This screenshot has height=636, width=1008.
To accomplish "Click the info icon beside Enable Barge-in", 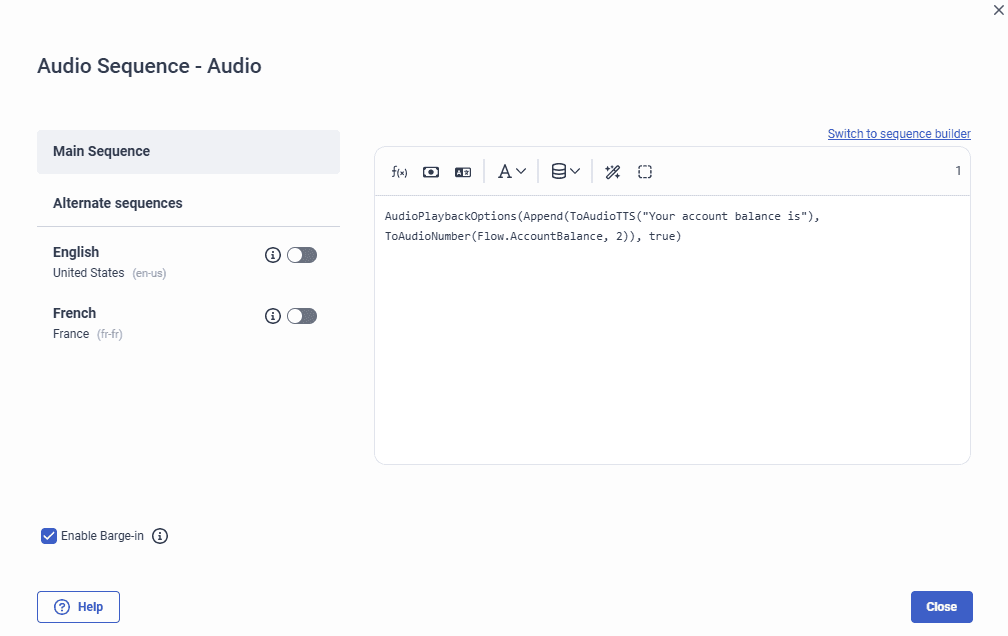I will coord(160,536).
